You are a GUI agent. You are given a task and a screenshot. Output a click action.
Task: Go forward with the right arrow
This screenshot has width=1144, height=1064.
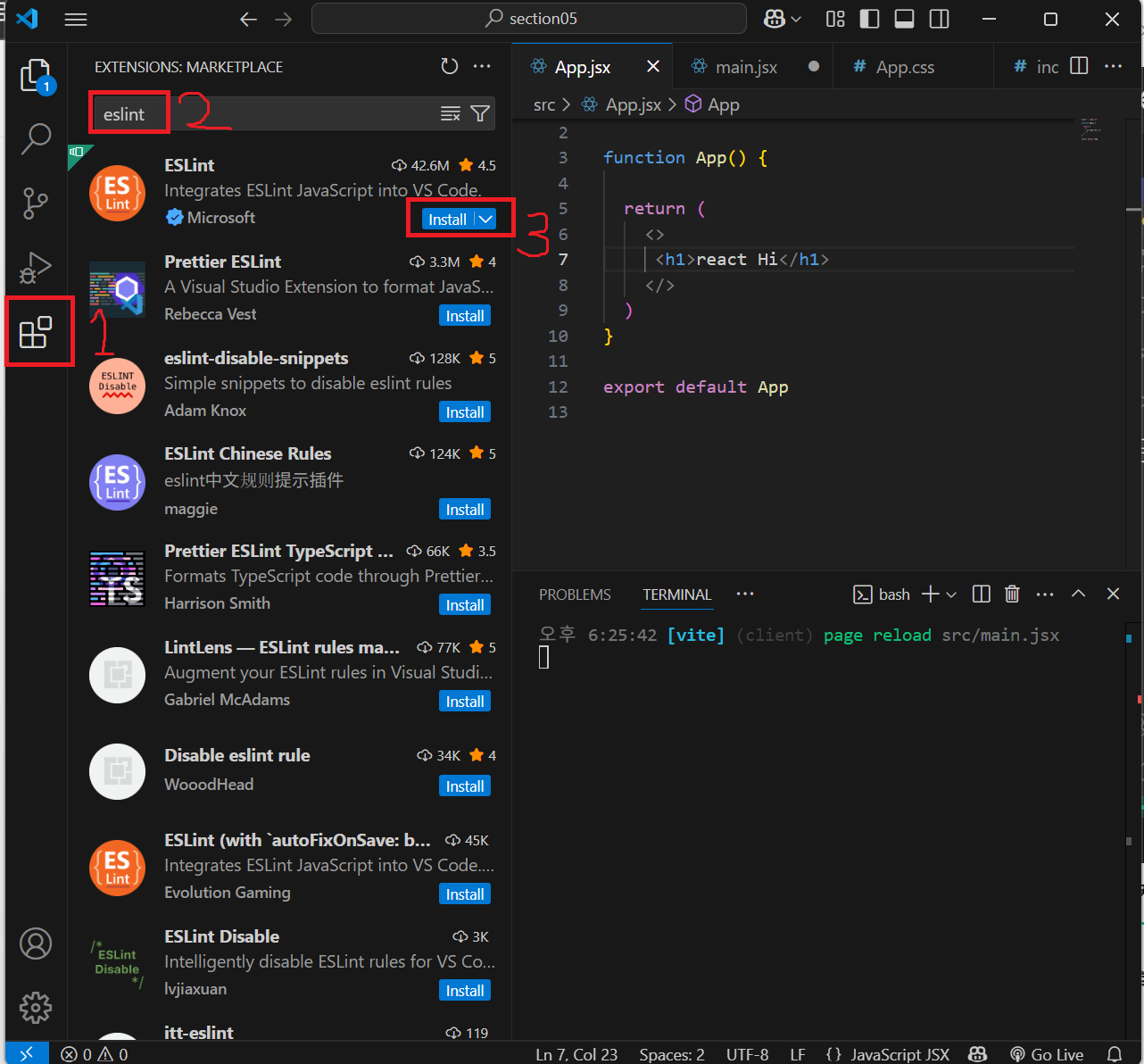(284, 19)
